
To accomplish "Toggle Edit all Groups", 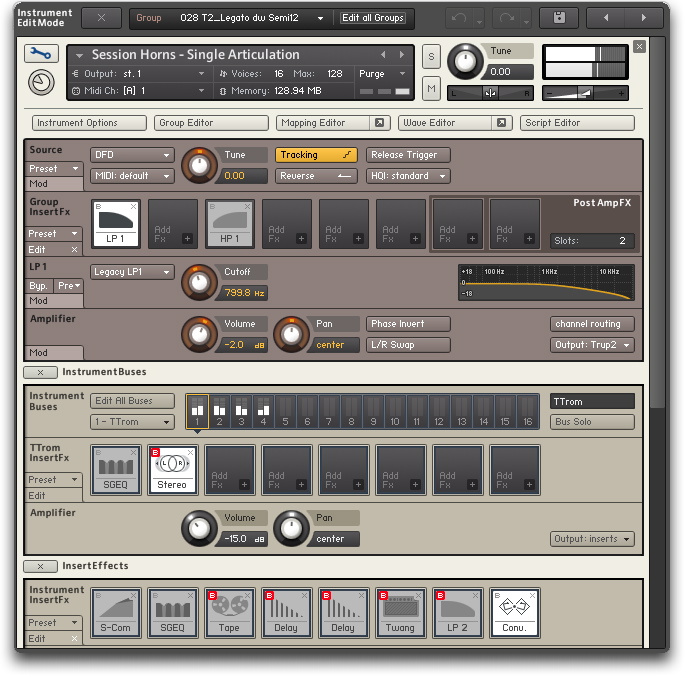I will coord(373,18).
